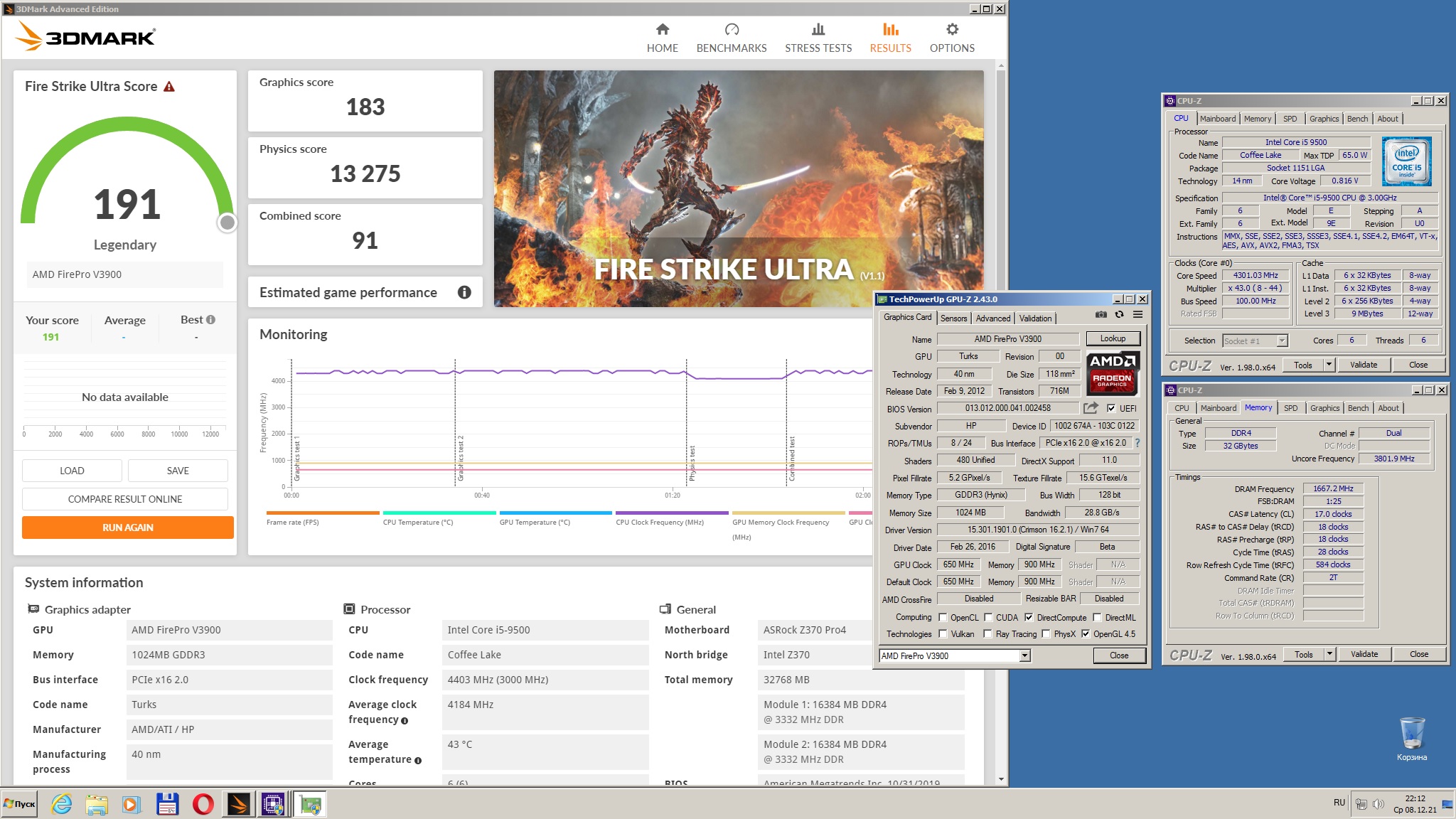Viewport: 1456px width, 819px height.
Task: Open the Recycle Bin on the desktop
Action: point(1412,738)
